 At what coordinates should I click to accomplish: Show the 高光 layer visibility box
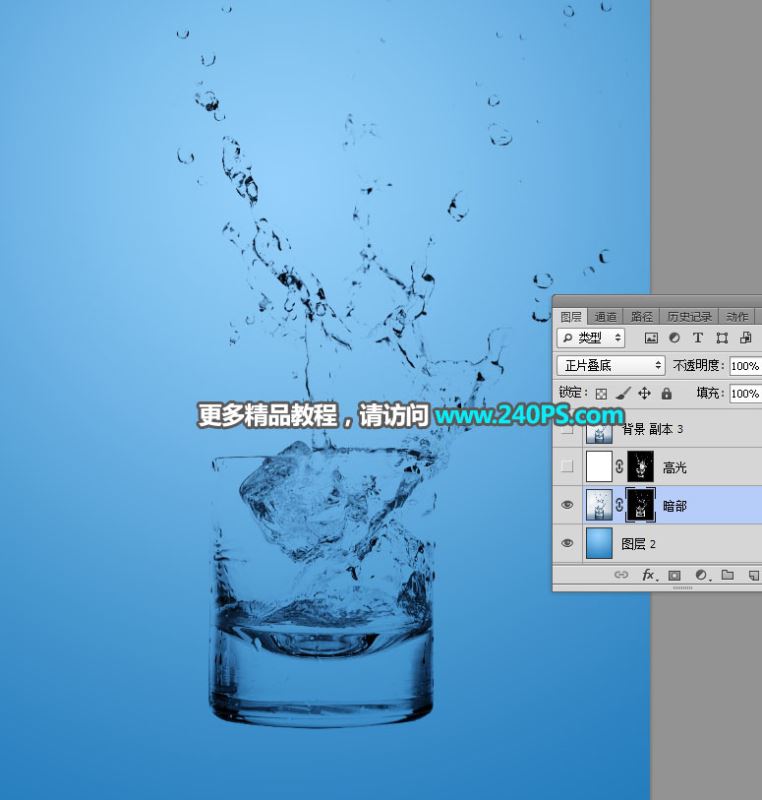click(567, 466)
